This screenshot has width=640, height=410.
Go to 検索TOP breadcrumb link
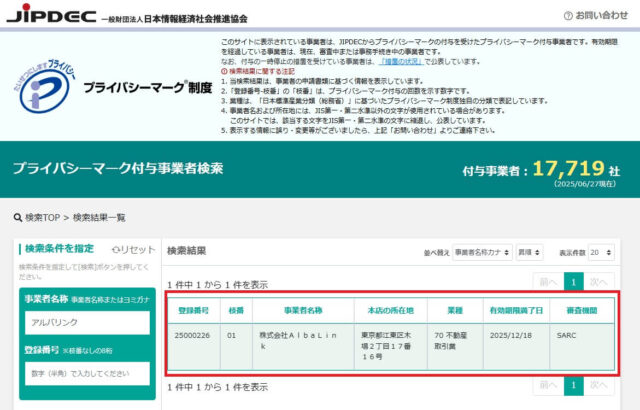[42, 217]
